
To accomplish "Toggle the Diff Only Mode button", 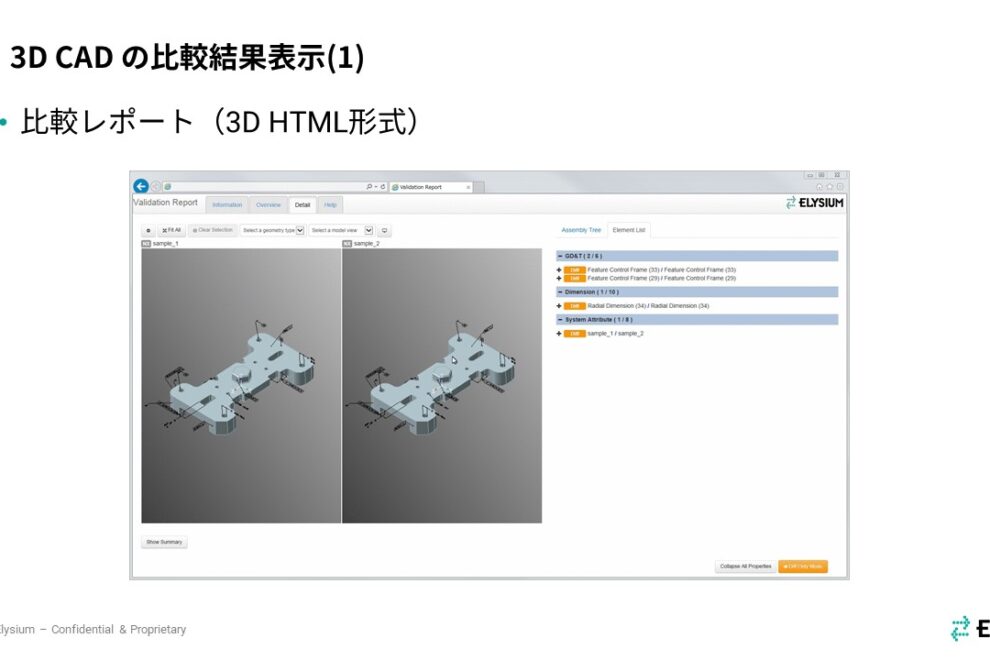I will coord(803,566).
